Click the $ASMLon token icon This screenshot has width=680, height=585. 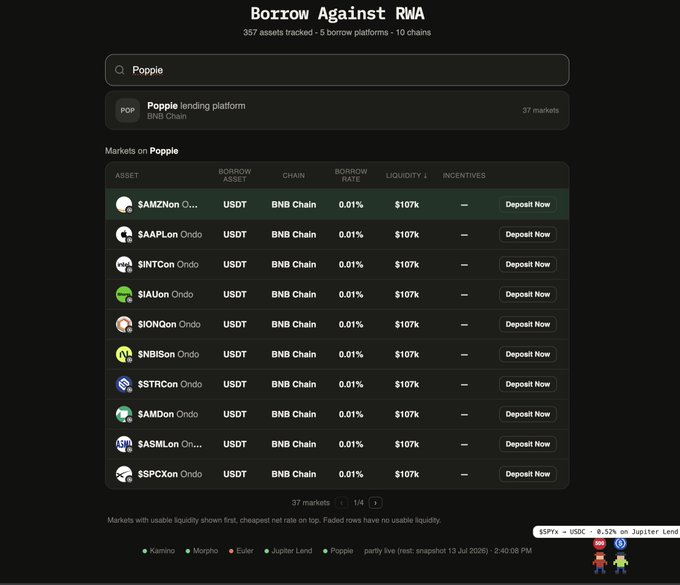pos(124,444)
